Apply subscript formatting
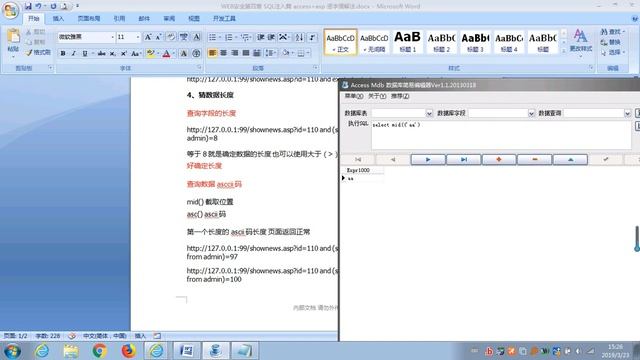Image resolution: width=640 pixels, height=360 pixels. pos(112,53)
